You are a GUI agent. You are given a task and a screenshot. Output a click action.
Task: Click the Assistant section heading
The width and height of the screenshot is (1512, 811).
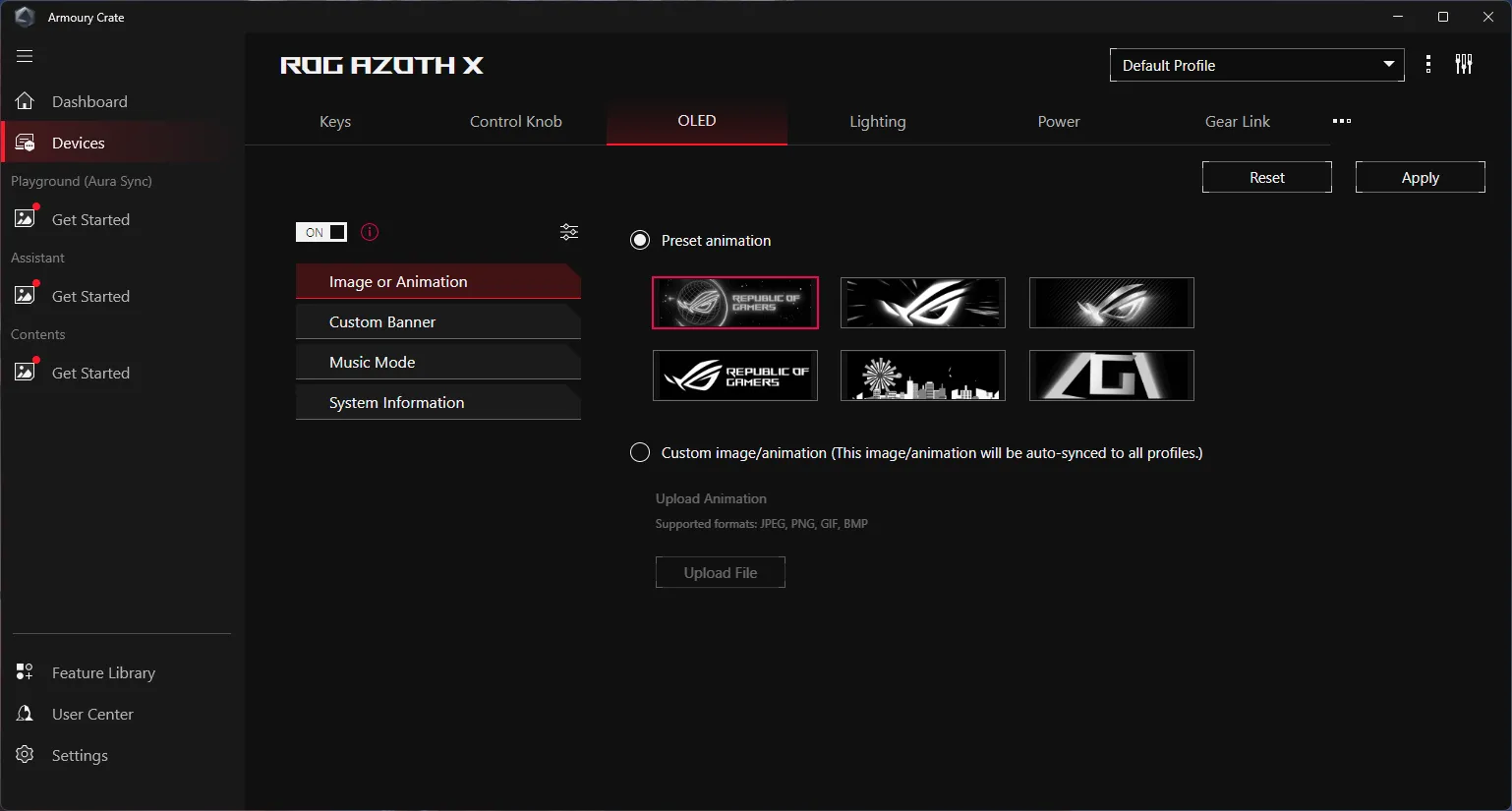coord(37,258)
